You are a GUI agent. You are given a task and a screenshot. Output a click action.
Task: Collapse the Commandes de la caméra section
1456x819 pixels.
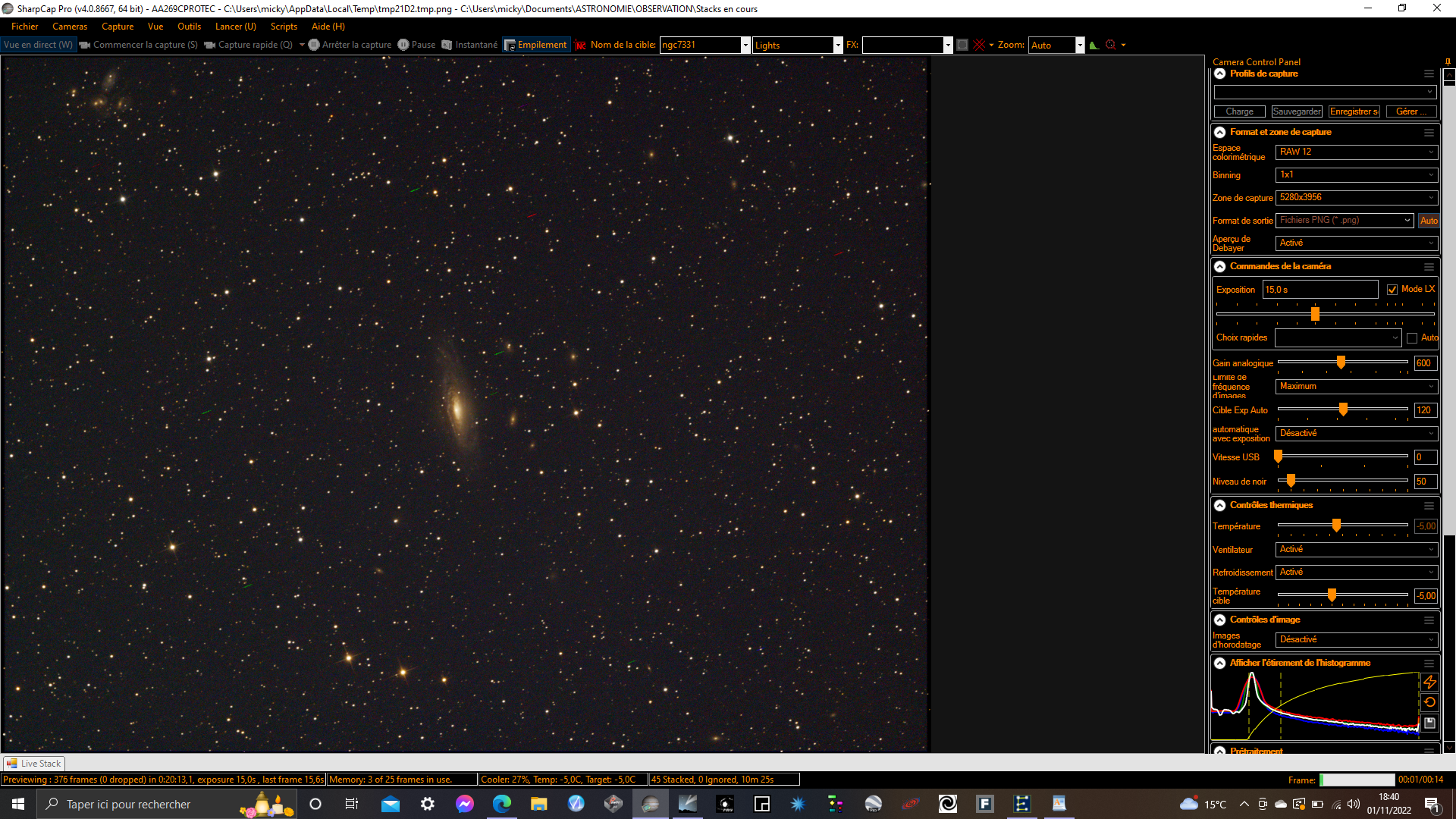click(x=1219, y=266)
